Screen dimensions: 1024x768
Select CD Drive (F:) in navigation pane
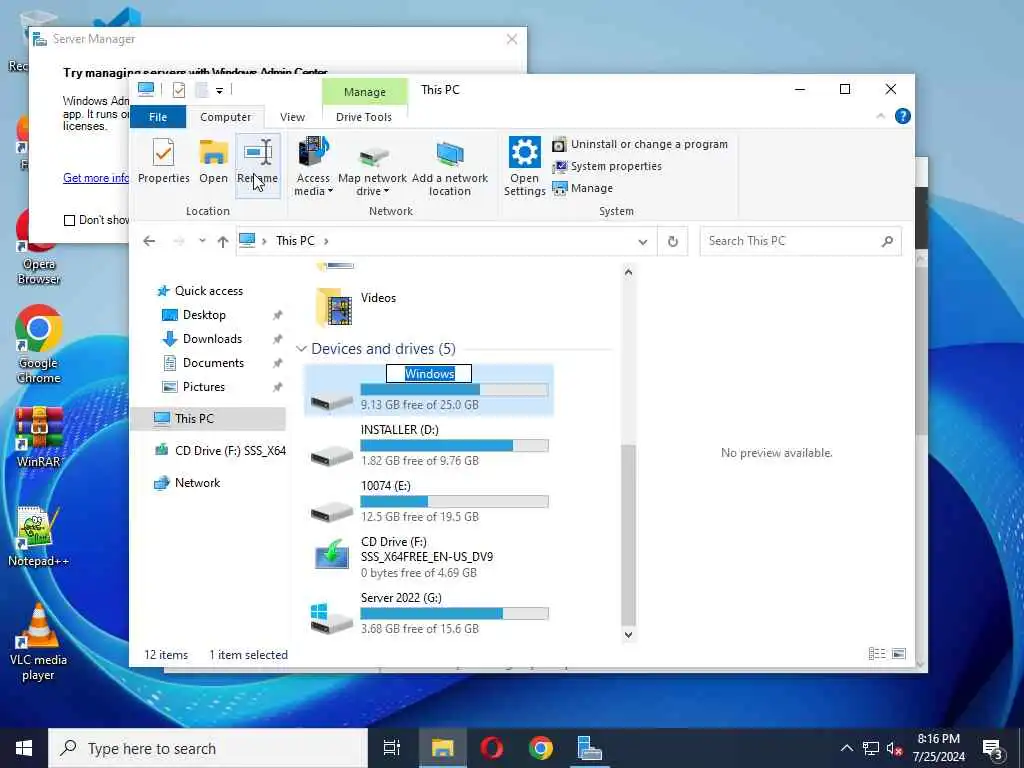(219, 451)
